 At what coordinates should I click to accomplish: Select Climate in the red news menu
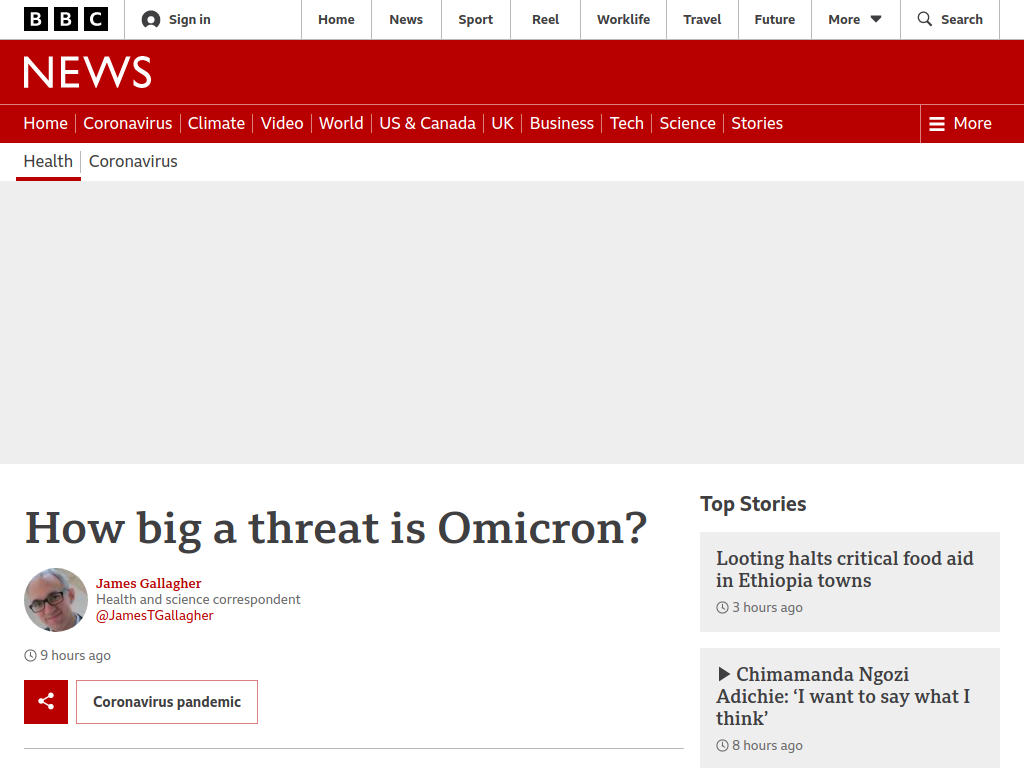216,123
